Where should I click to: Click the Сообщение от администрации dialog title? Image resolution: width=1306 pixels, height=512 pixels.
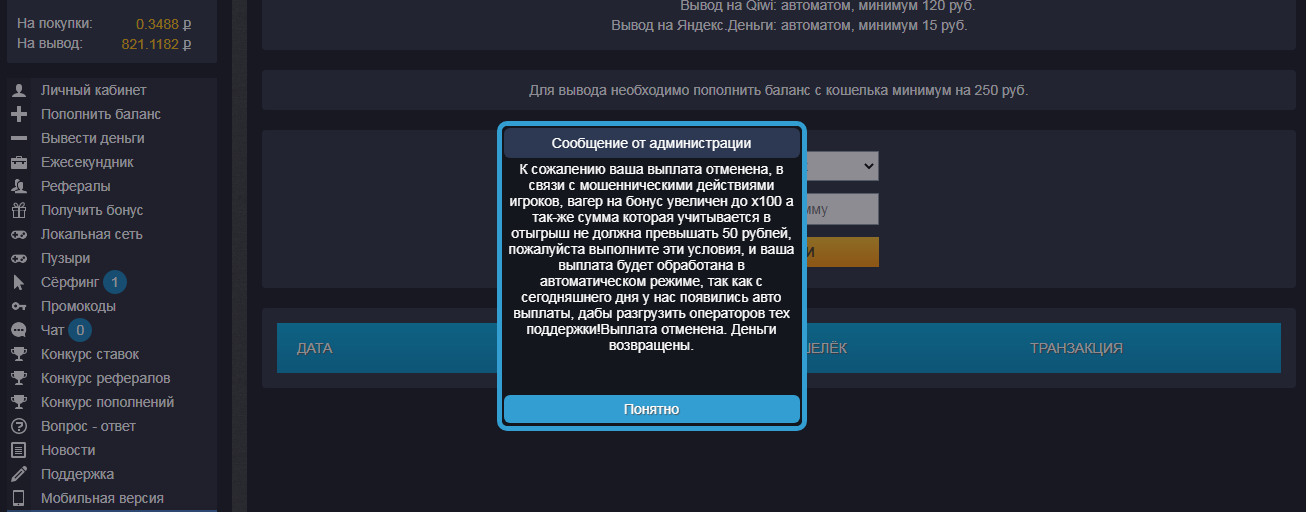tap(652, 143)
